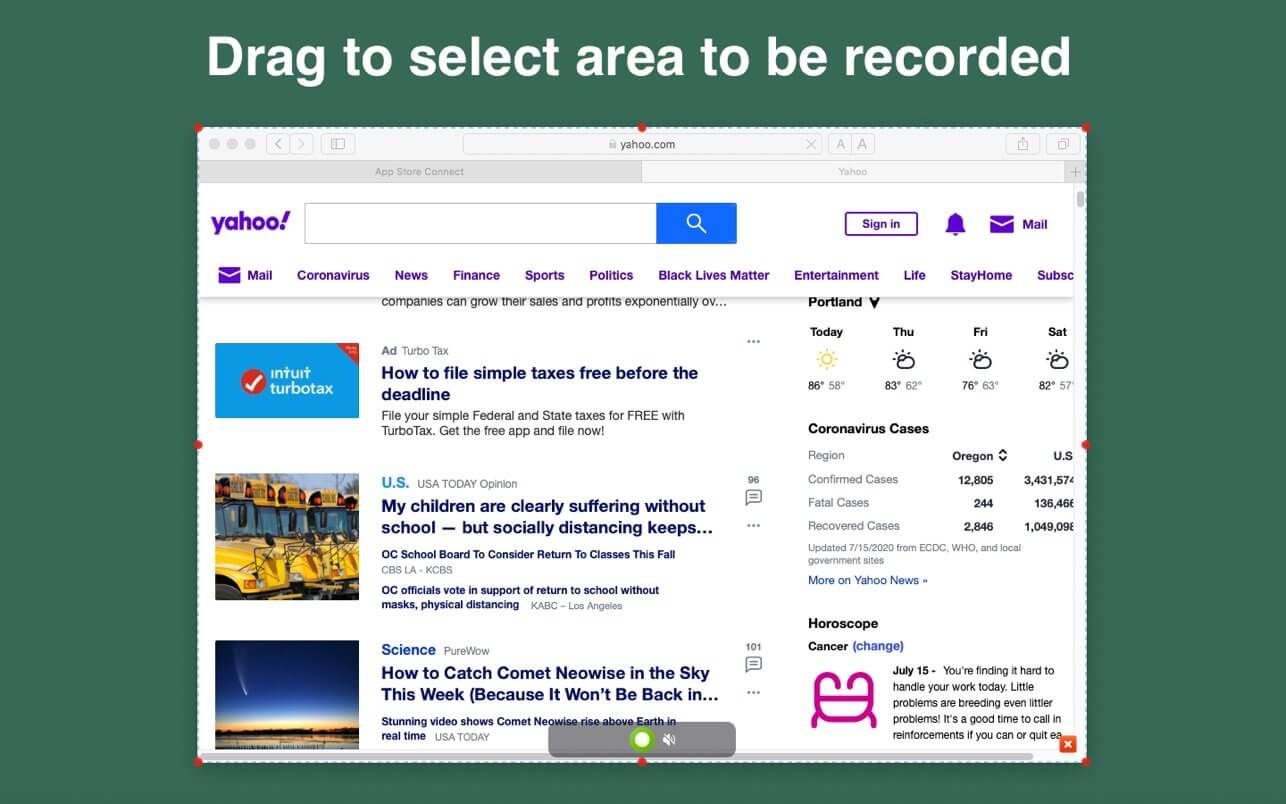Open comments on the Comet Neowise article
Image resolution: width=1286 pixels, height=804 pixels.
(753, 663)
